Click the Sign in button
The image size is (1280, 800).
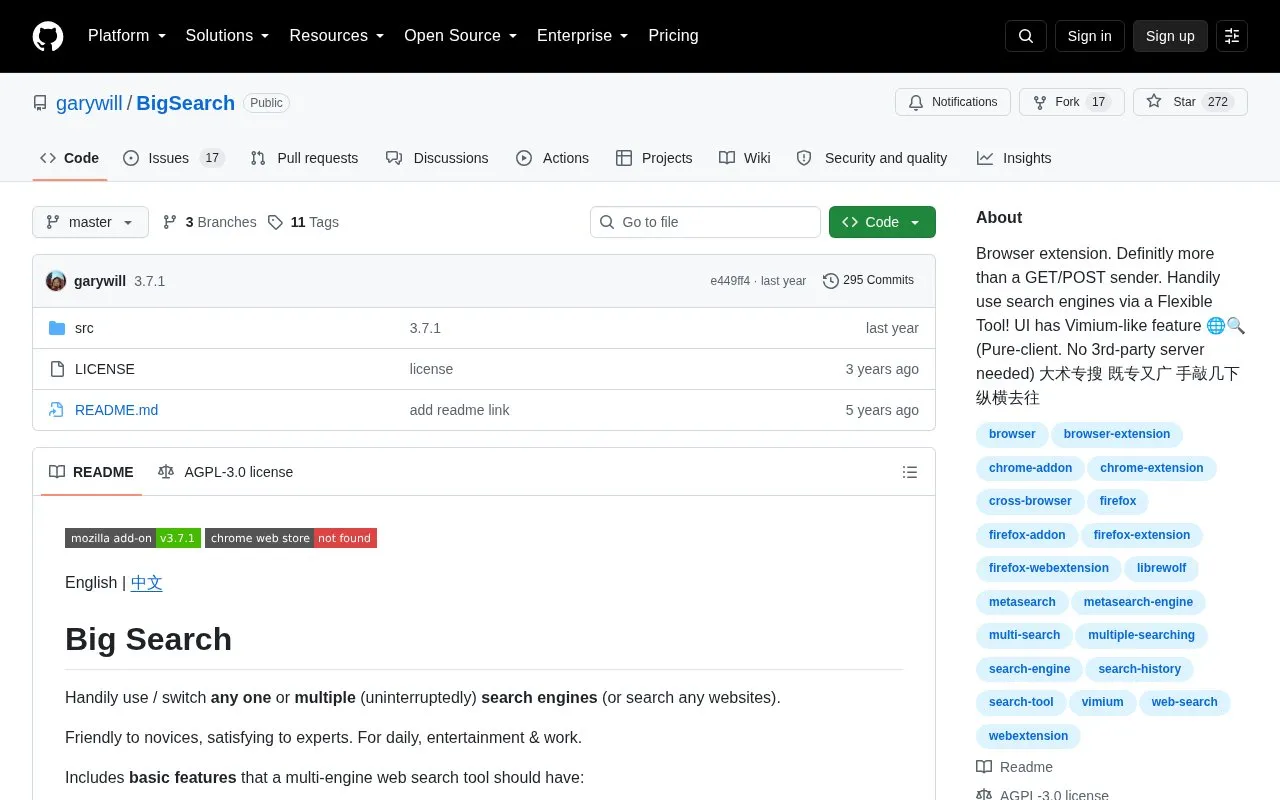(x=1089, y=36)
